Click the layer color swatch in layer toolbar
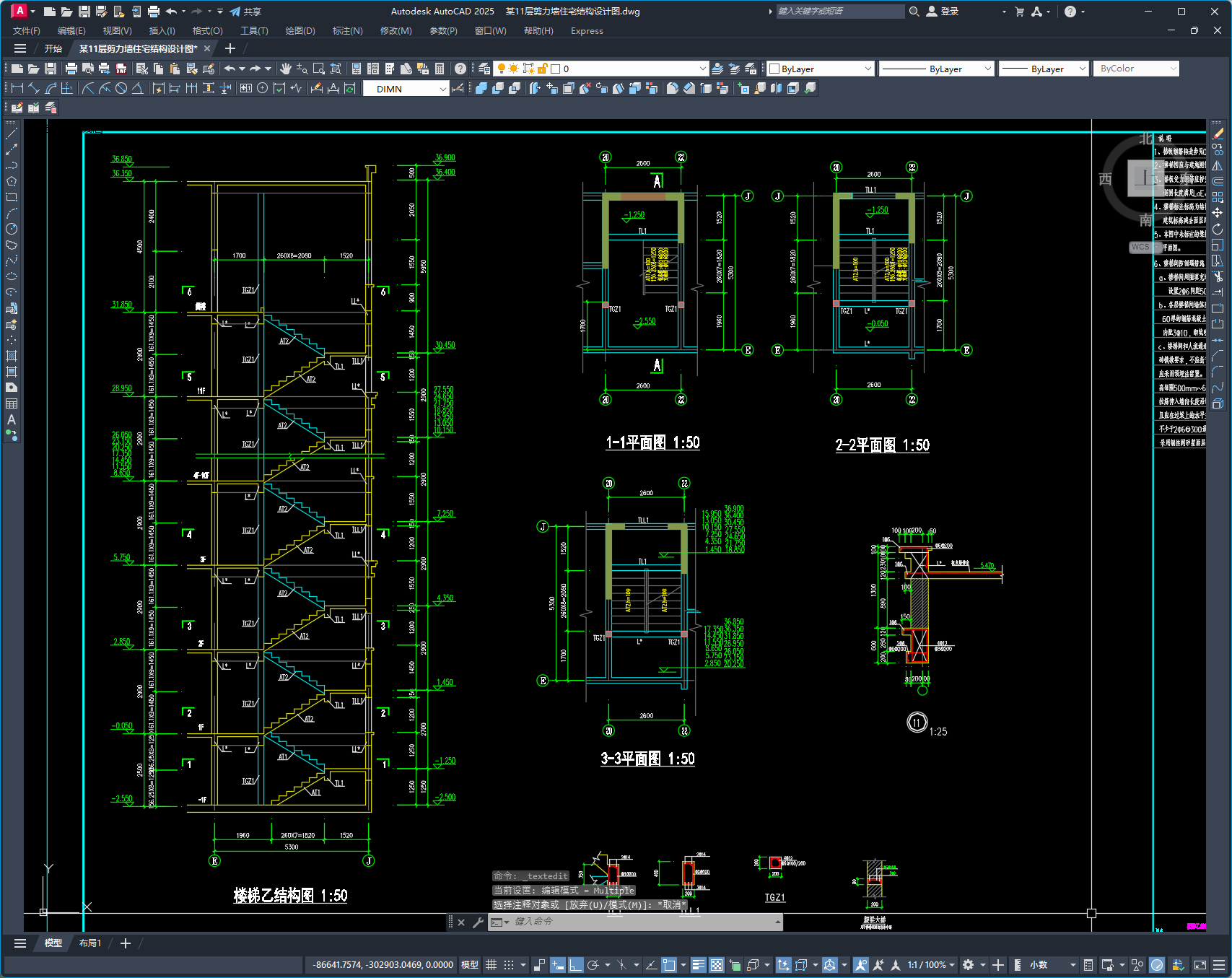 pyautogui.click(x=556, y=69)
